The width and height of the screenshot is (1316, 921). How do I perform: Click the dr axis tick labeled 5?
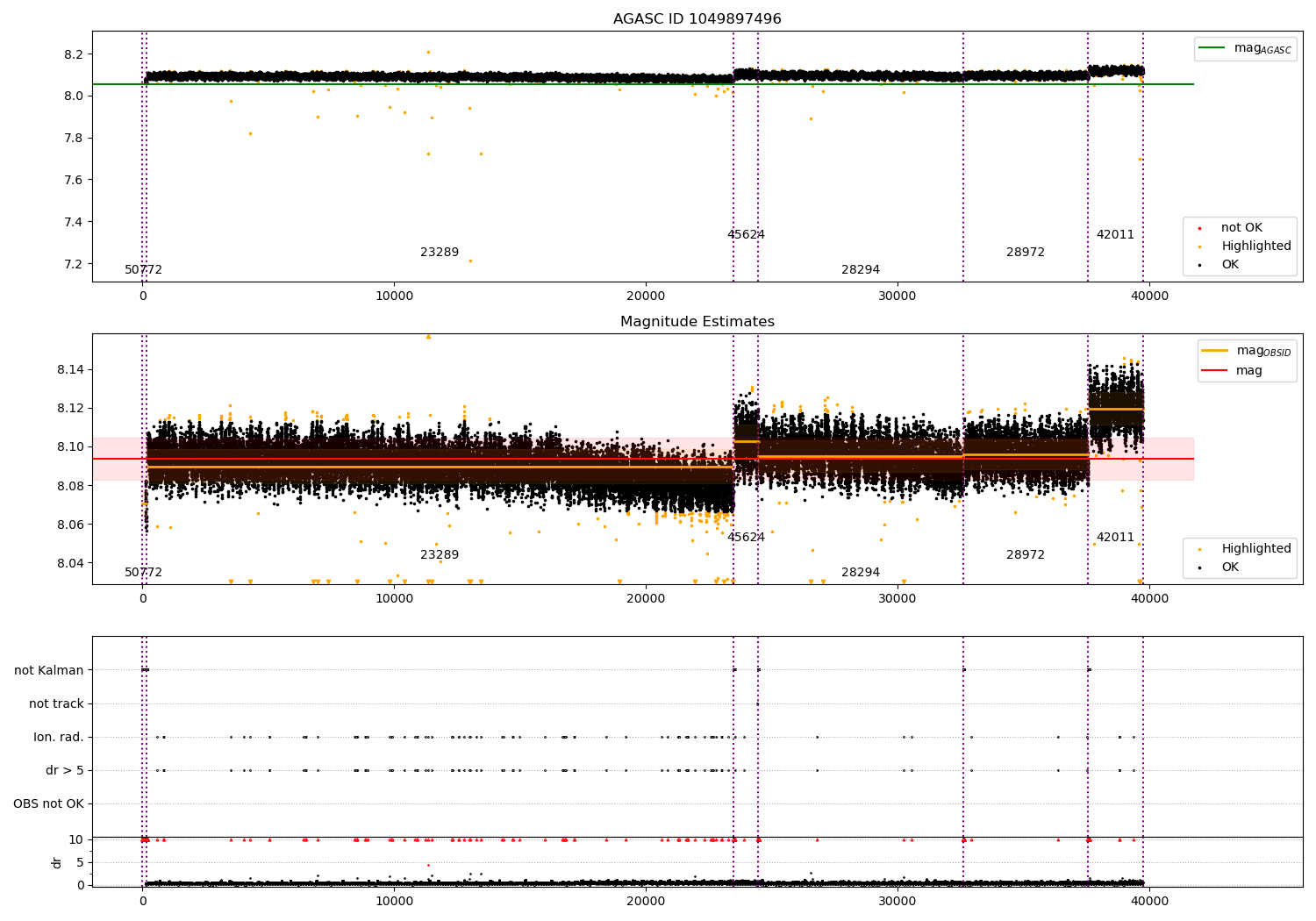click(x=80, y=863)
